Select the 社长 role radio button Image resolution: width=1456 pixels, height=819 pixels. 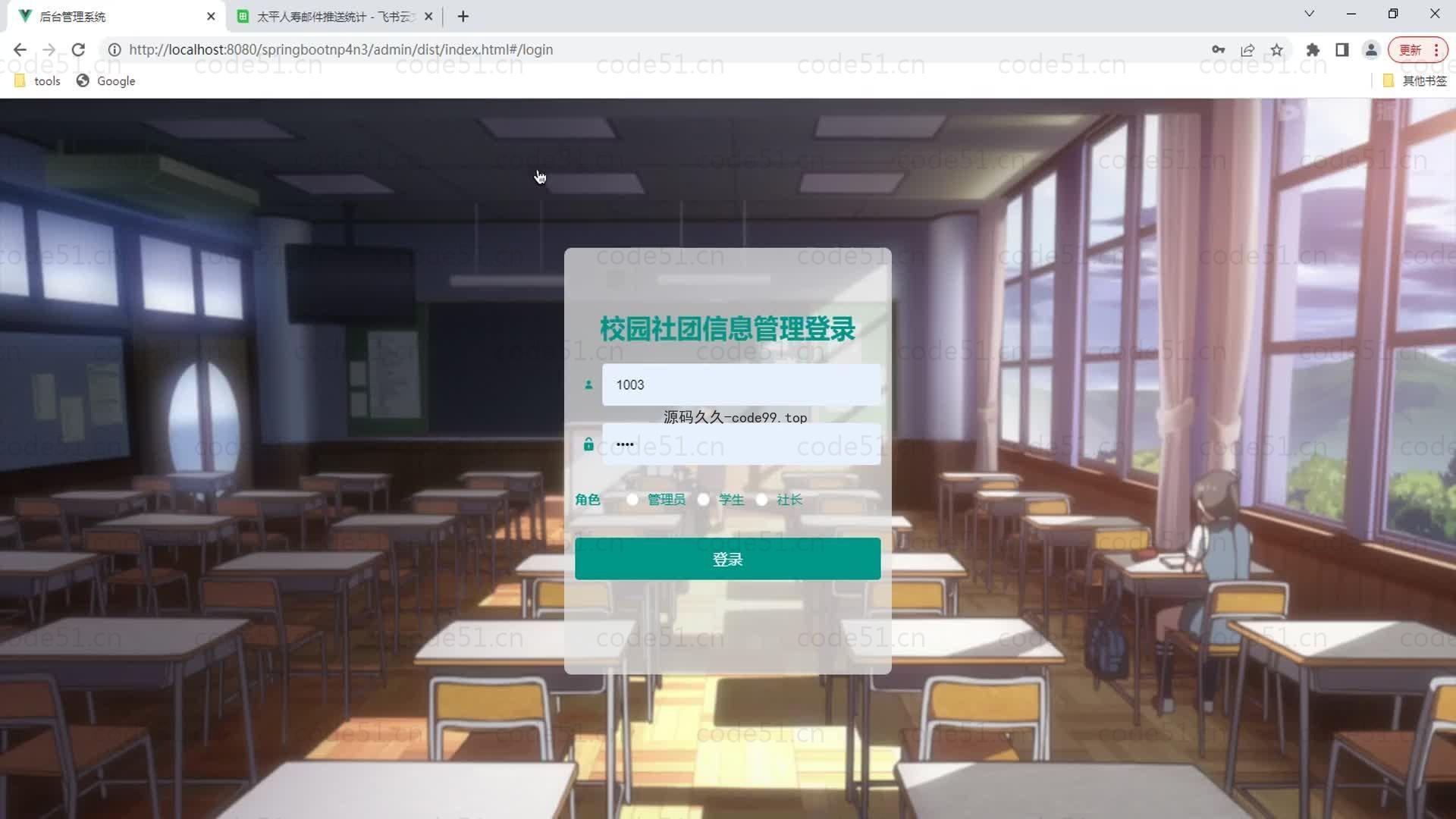pos(762,500)
